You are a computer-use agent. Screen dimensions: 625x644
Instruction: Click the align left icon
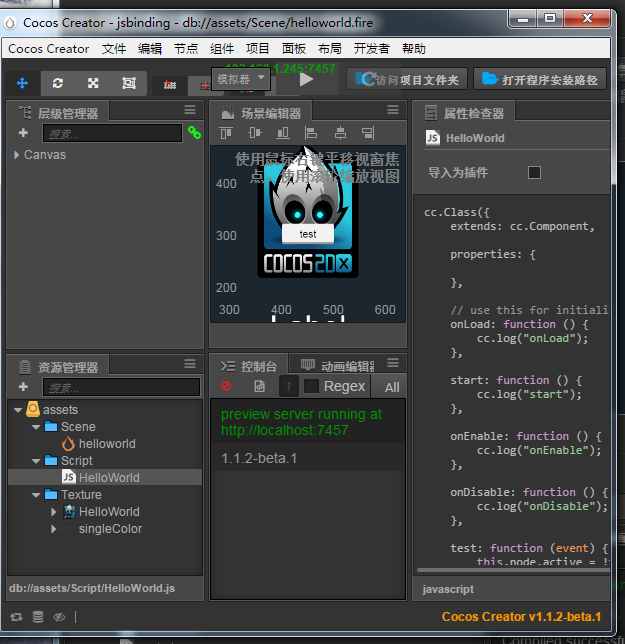point(311,133)
